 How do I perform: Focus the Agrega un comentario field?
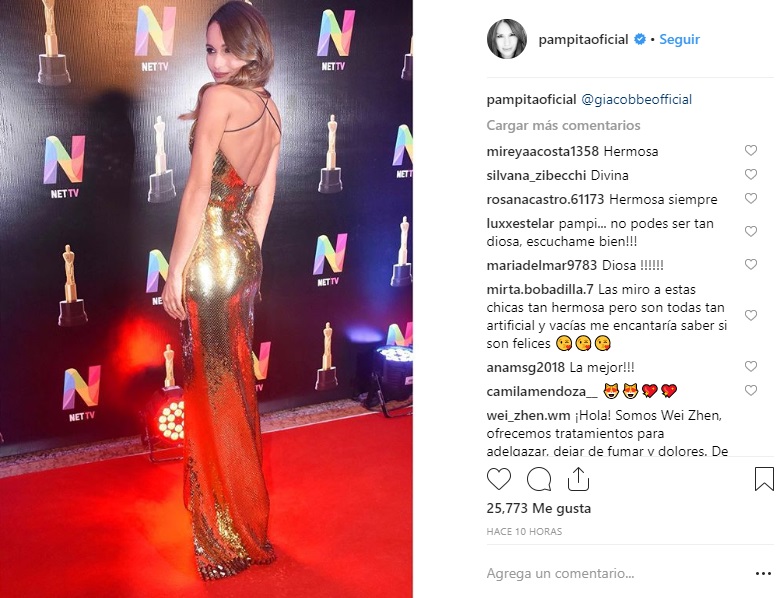pos(616,574)
